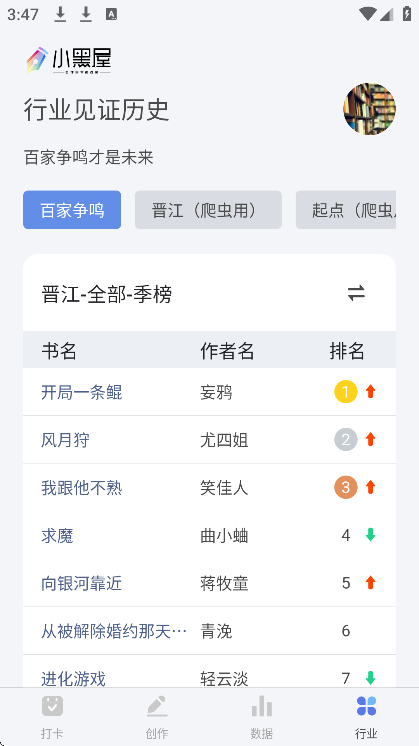
Task: Tap the silver rank 2 badge
Action: point(346,440)
